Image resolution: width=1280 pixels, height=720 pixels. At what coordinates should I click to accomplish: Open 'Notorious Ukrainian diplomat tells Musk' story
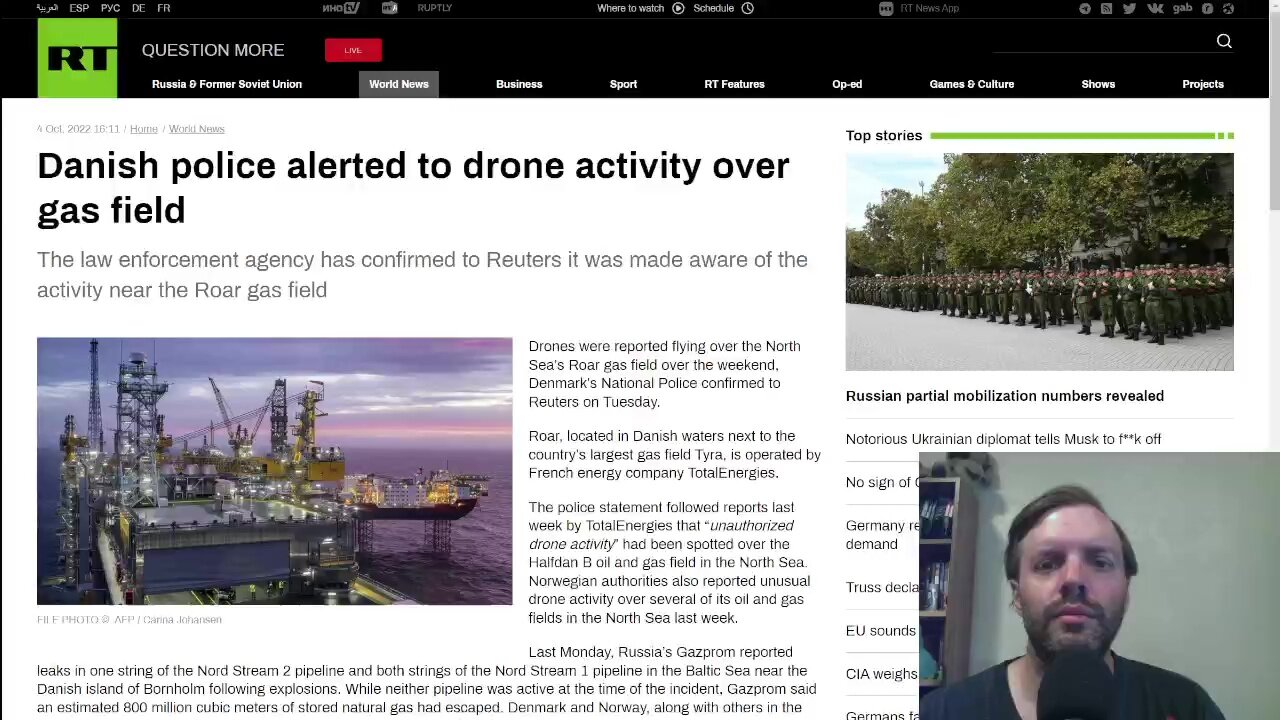pyautogui.click(x=1003, y=439)
